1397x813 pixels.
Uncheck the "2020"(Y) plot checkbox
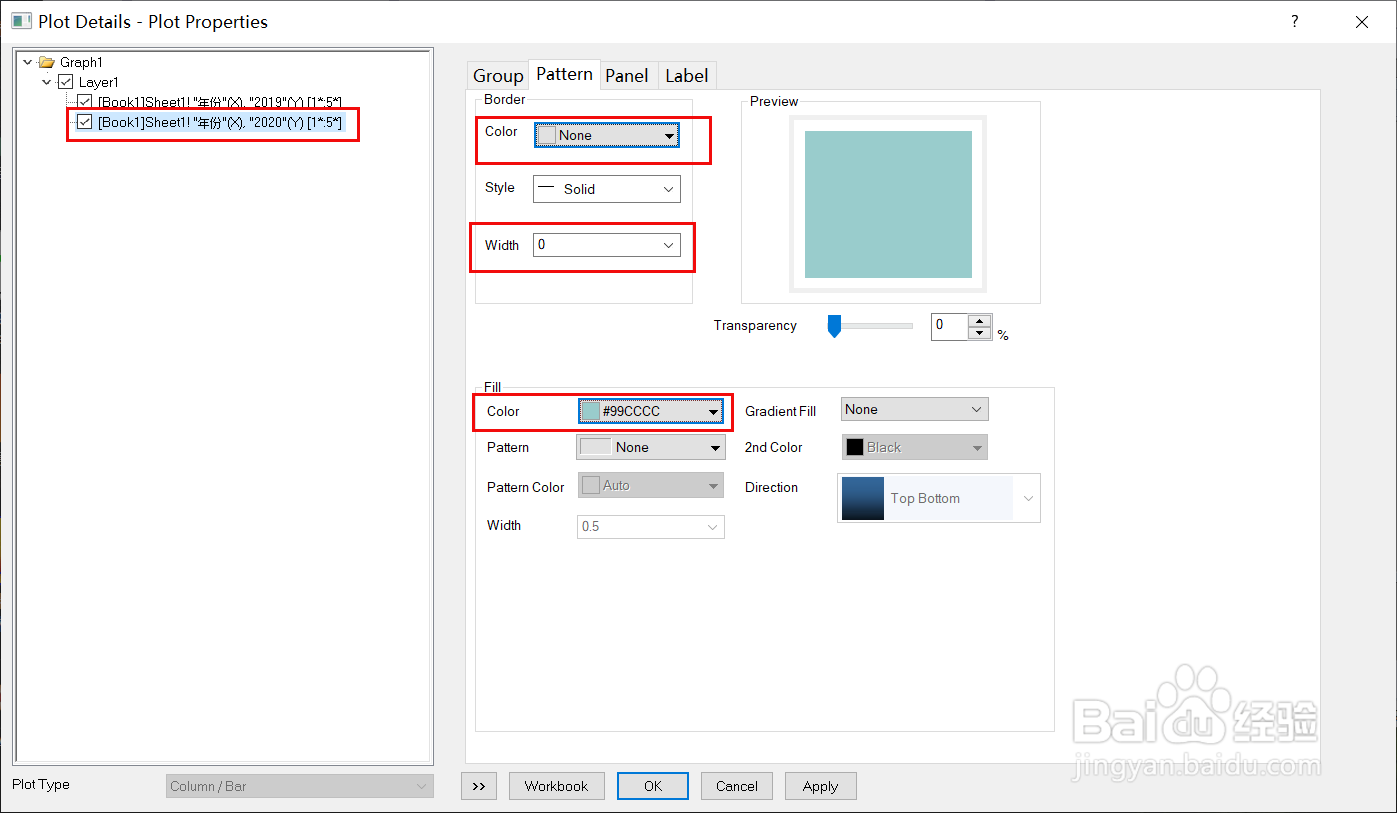tap(85, 122)
